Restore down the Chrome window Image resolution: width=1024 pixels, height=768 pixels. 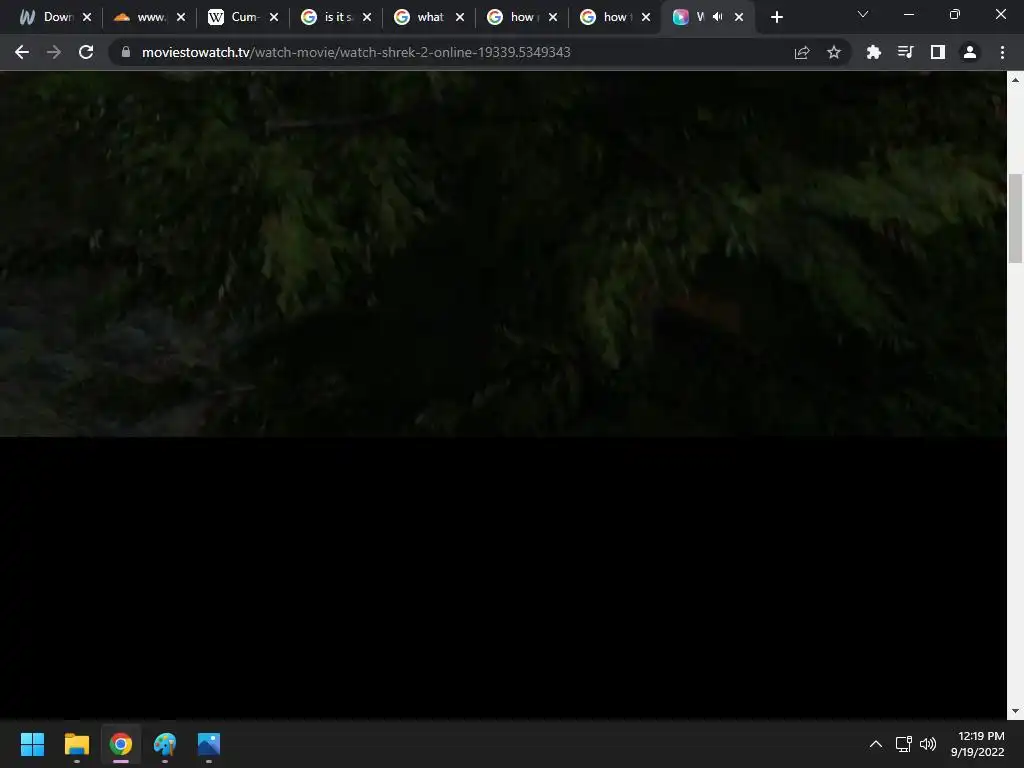coord(955,14)
